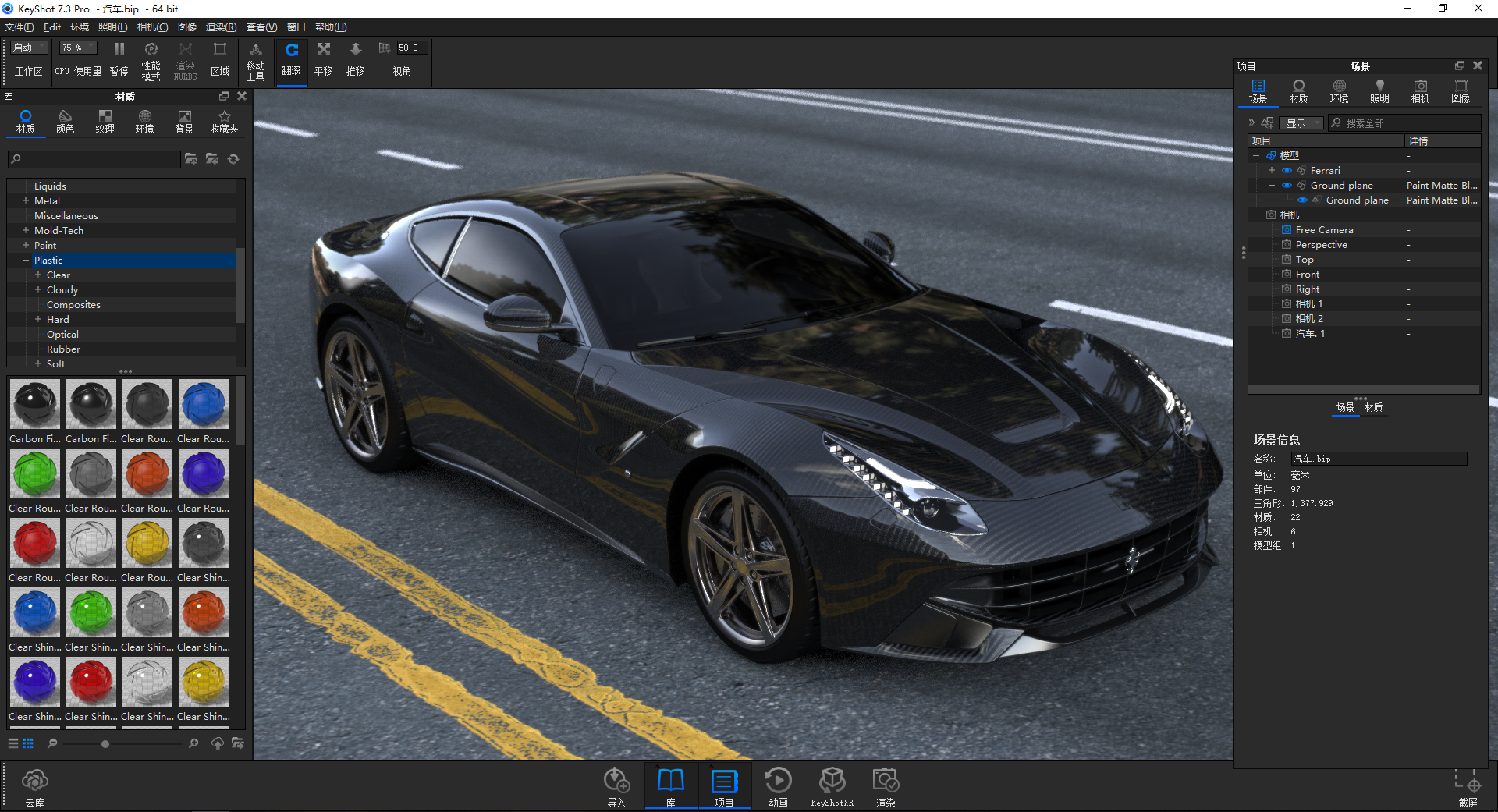Select the 翻滚 (Tumble) navigation tool

point(291,59)
